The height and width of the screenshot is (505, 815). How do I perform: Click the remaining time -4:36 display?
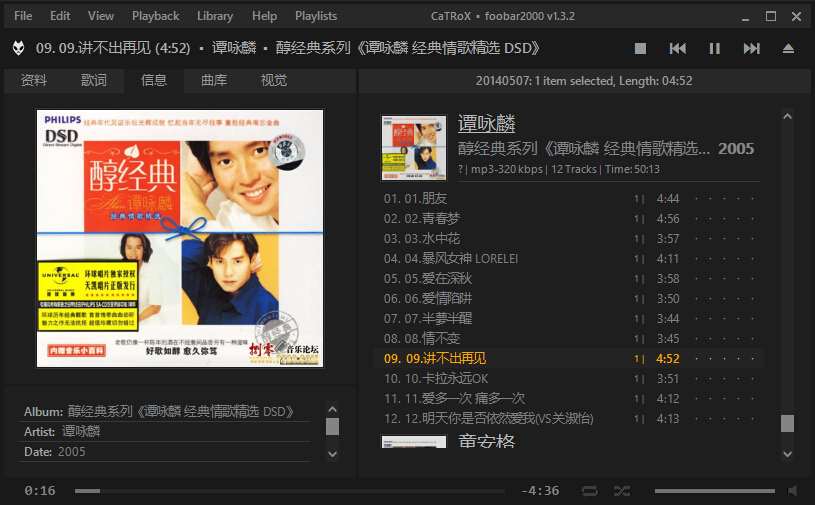tap(541, 490)
